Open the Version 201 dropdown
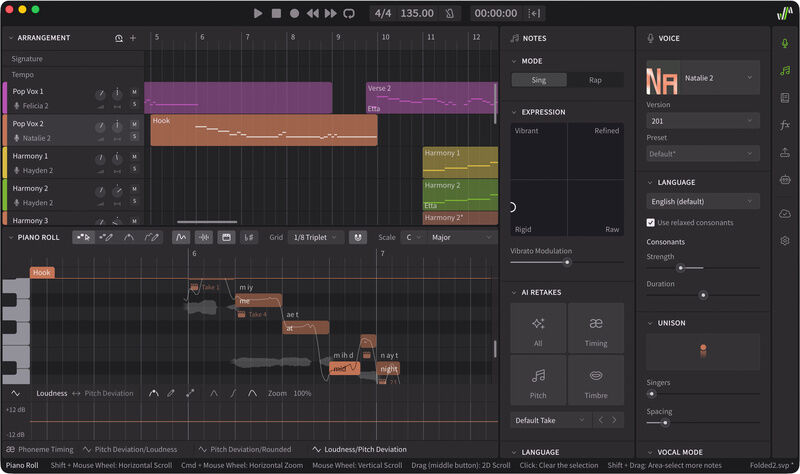800x474 pixels. click(703, 121)
